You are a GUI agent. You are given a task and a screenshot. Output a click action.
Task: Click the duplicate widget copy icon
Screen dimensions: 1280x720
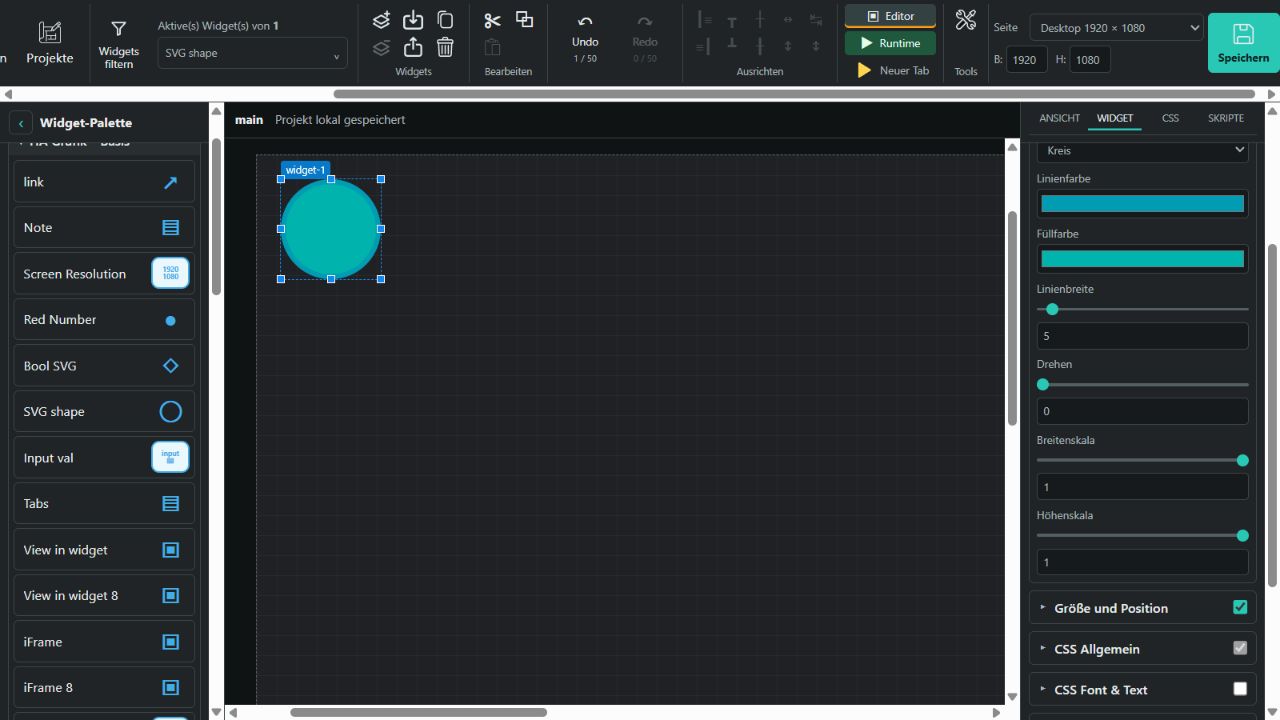click(445, 20)
